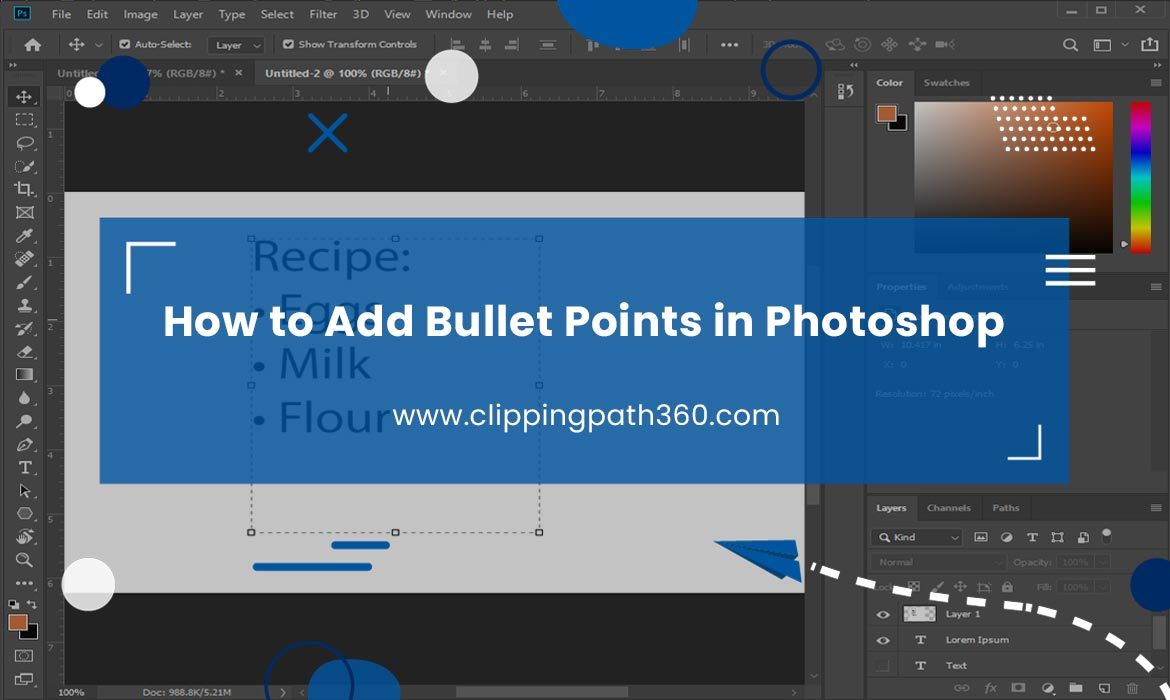The width and height of the screenshot is (1170, 700).
Task: Select the Gradient tool
Action: tap(24, 375)
